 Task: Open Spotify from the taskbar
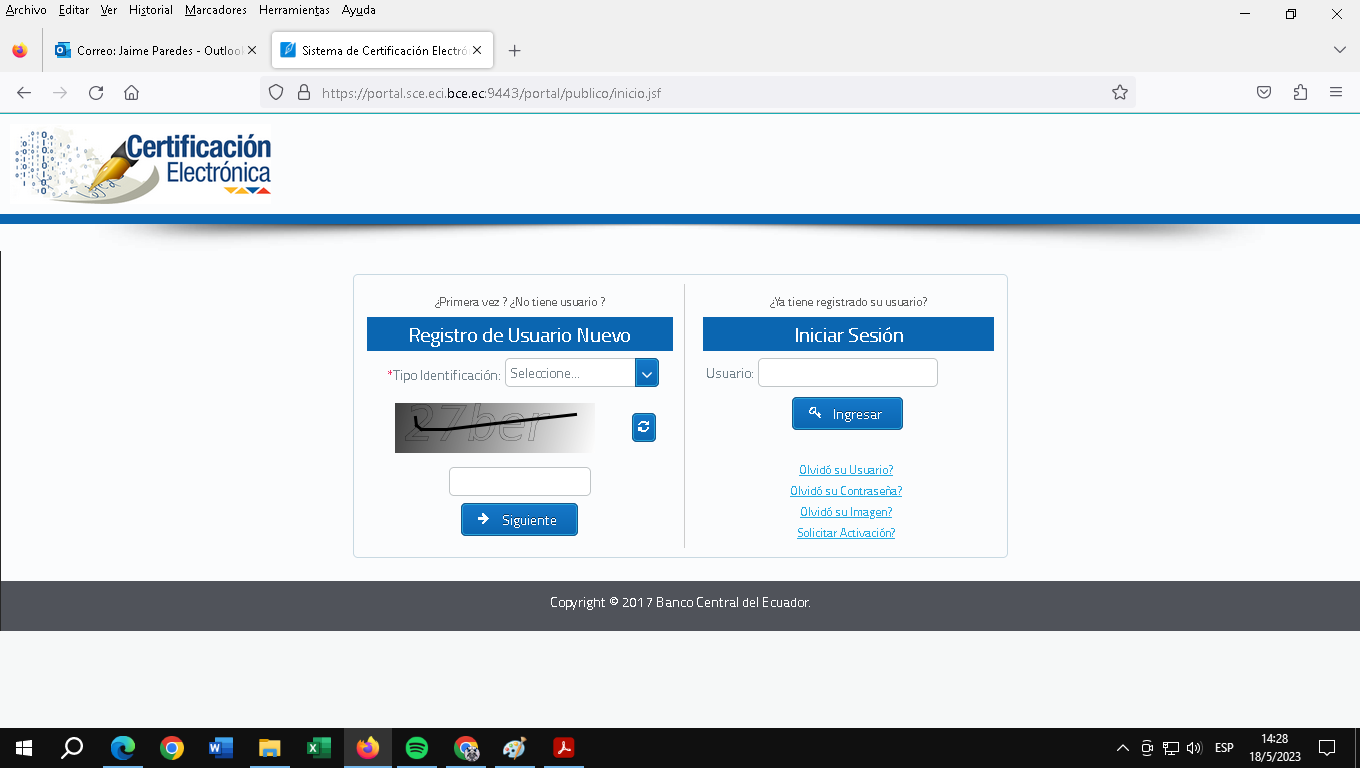point(417,748)
